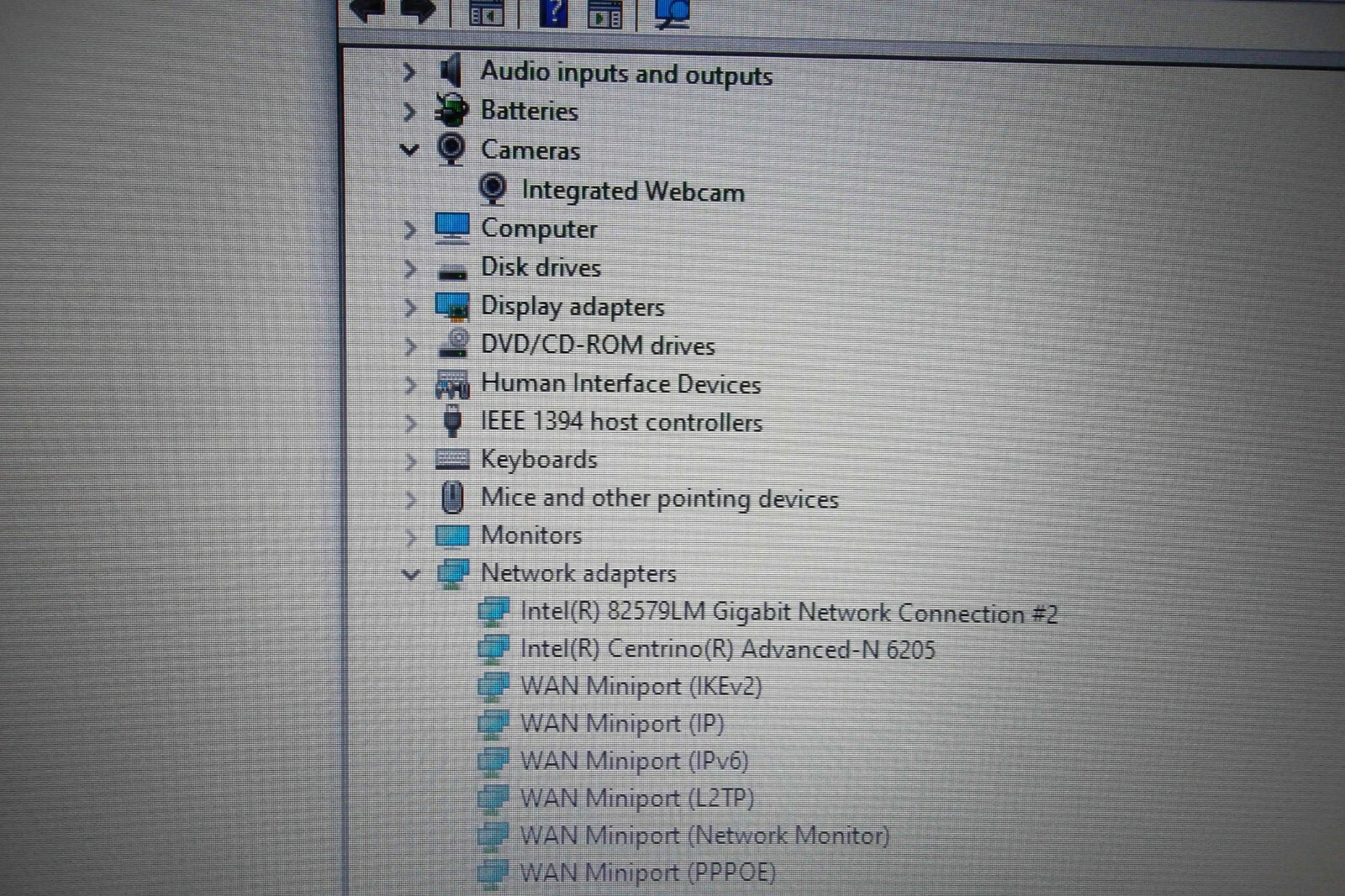The image size is (1345, 896).
Task: Select WAN Miniport (IKEv2) entry
Action: (641, 687)
